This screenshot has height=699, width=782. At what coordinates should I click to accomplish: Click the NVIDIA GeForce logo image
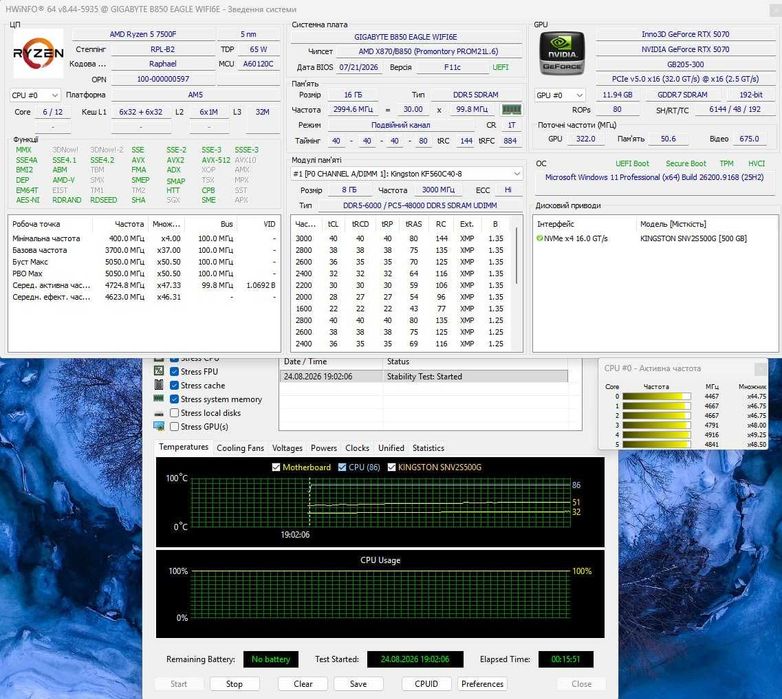[x=562, y=53]
